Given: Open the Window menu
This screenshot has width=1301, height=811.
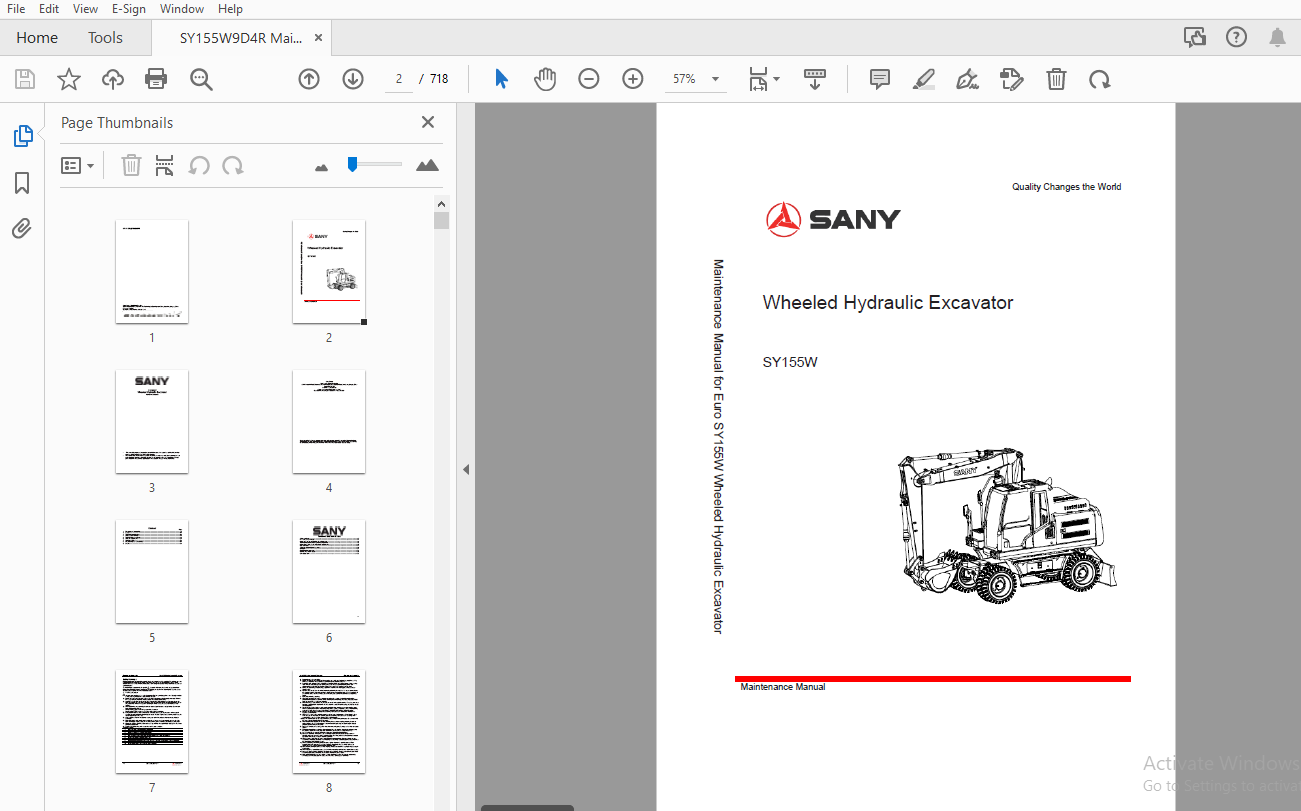Looking at the screenshot, I should tap(182, 9).
